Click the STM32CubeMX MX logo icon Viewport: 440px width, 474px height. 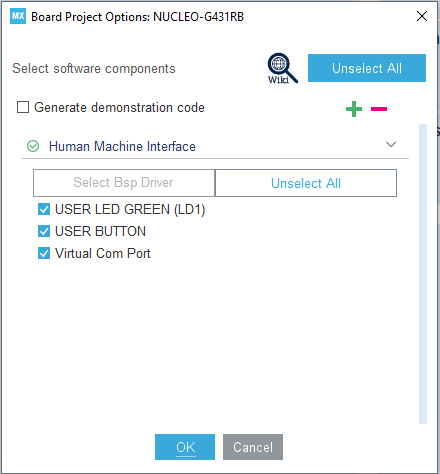[x=18, y=16]
